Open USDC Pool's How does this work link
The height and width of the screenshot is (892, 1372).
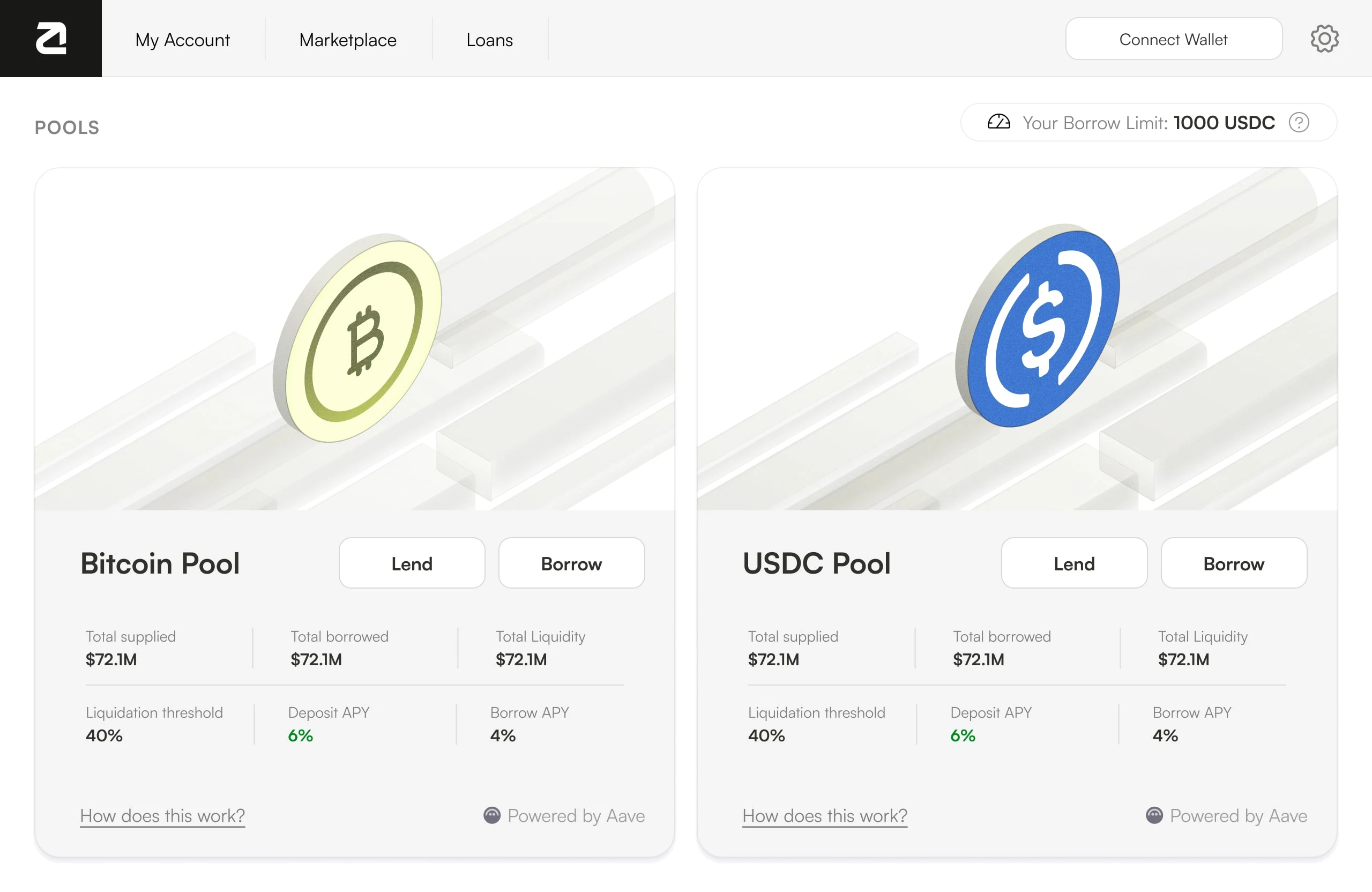click(x=825, y=816)
